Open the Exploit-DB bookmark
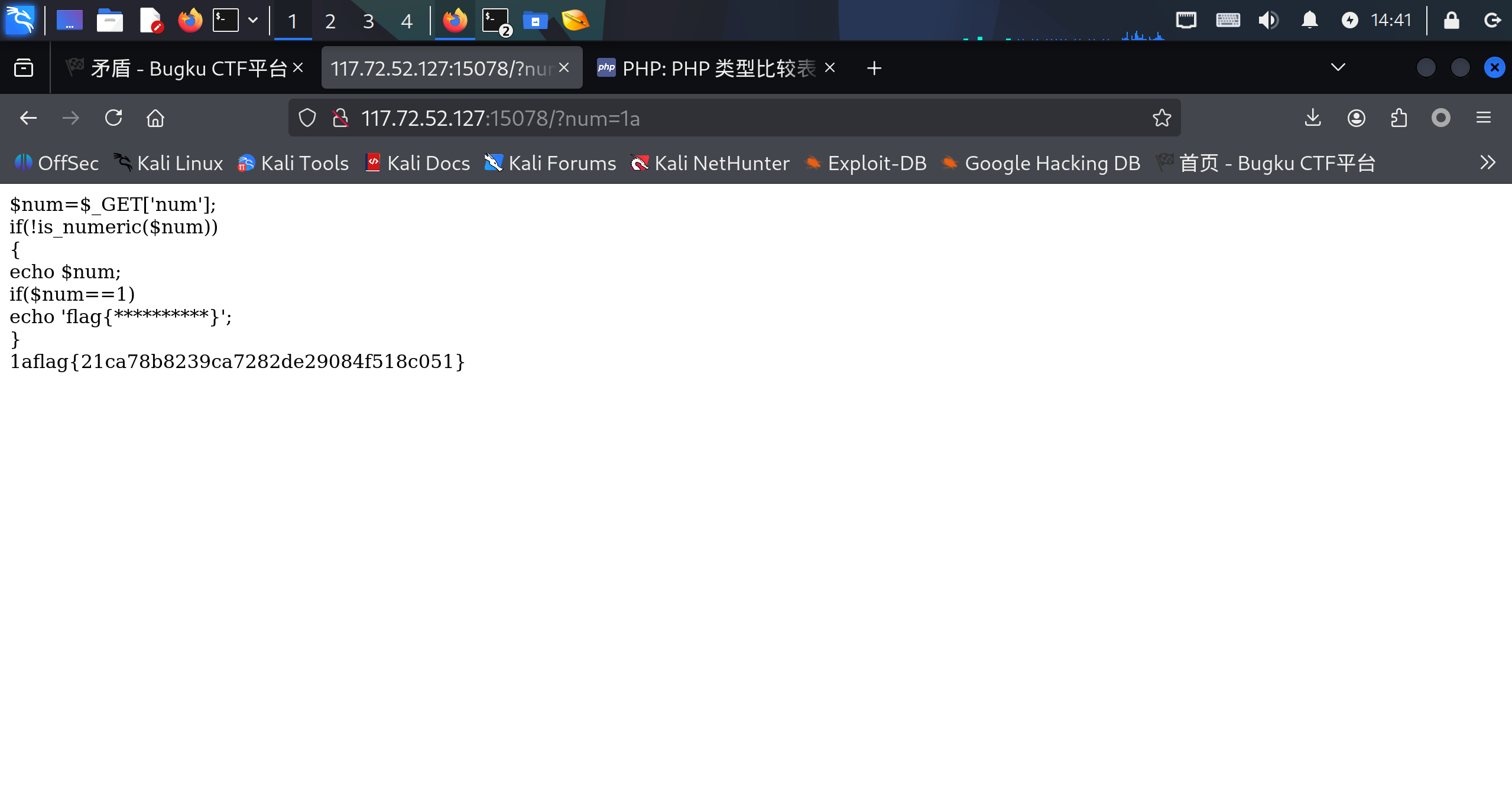Image resolution: width=1512 pixels, height=794 pixels. pos(866,163)
